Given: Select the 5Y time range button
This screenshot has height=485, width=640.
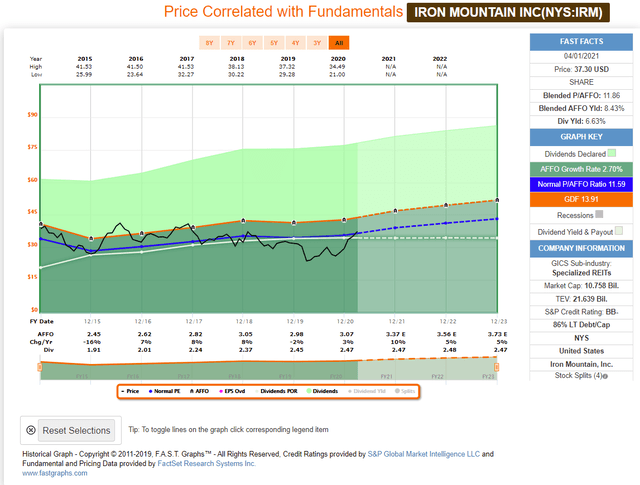Looking at the screenshot, I should coord(274,43).
